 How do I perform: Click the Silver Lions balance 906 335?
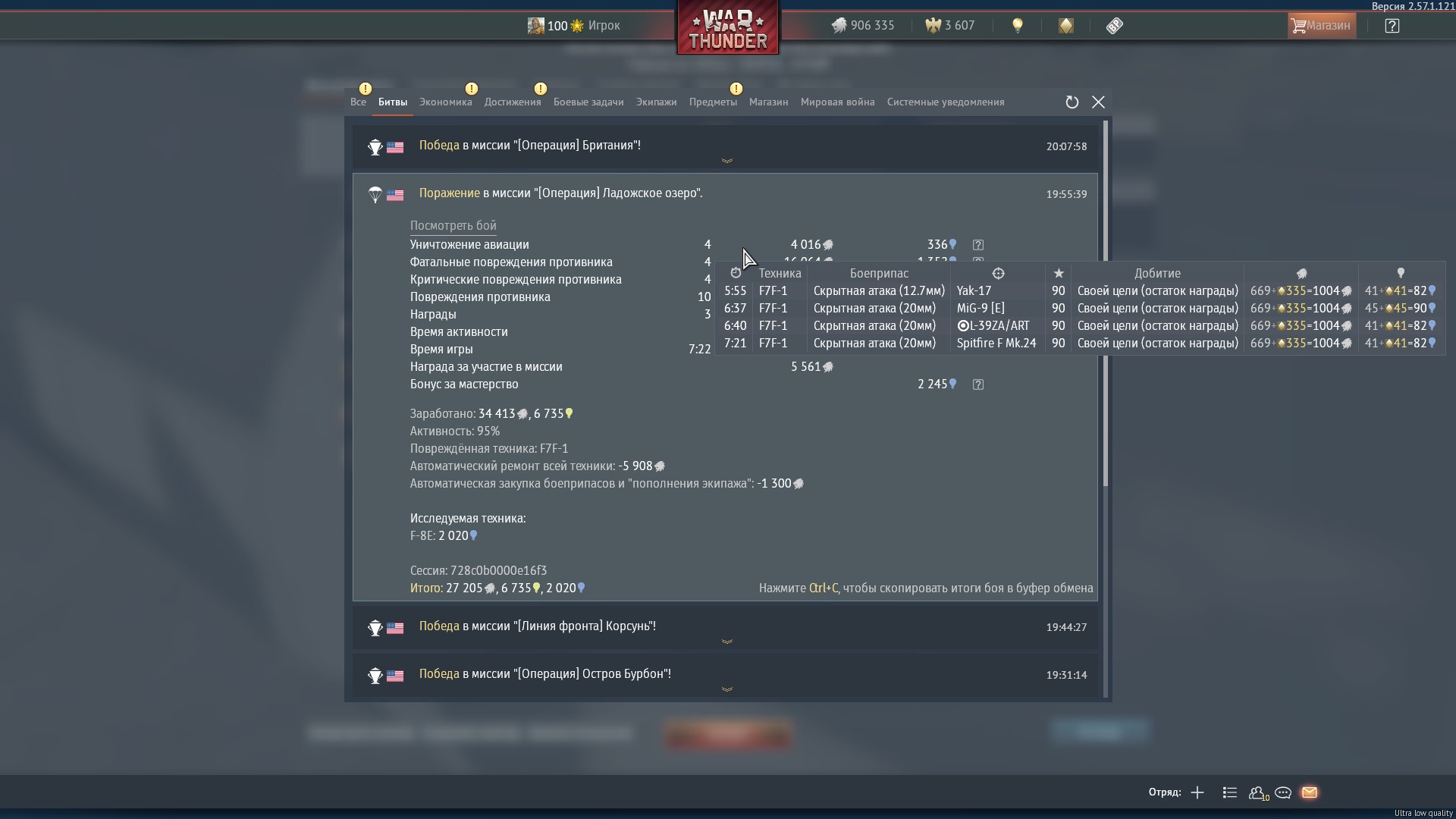click(863, 26)
